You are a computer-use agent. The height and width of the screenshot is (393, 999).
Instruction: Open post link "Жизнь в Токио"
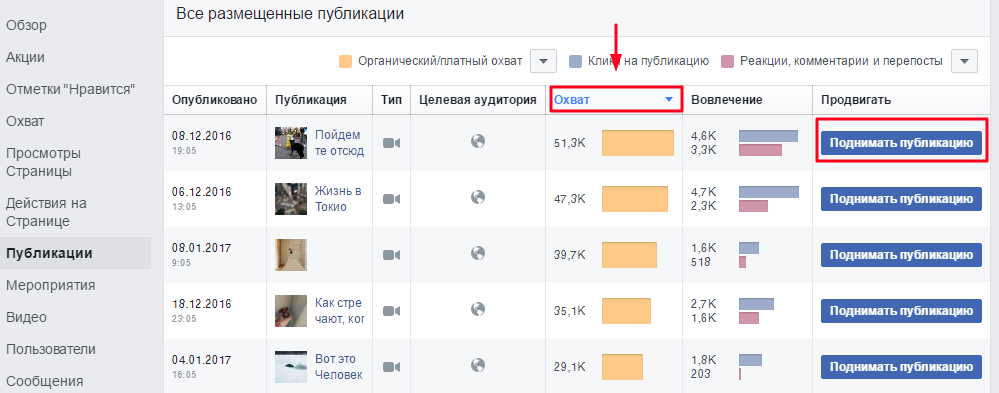click(x=338, y=199)
